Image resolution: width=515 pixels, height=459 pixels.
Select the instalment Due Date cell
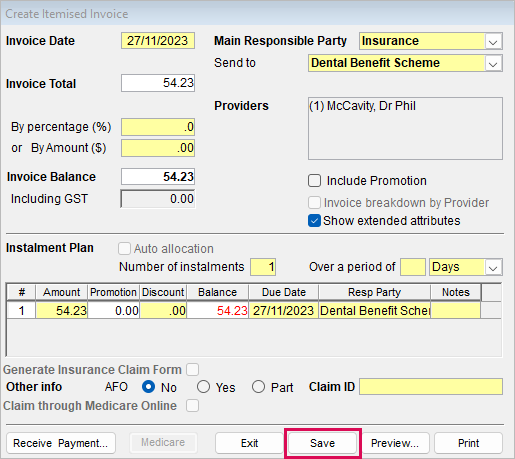(x=283, y=311)
